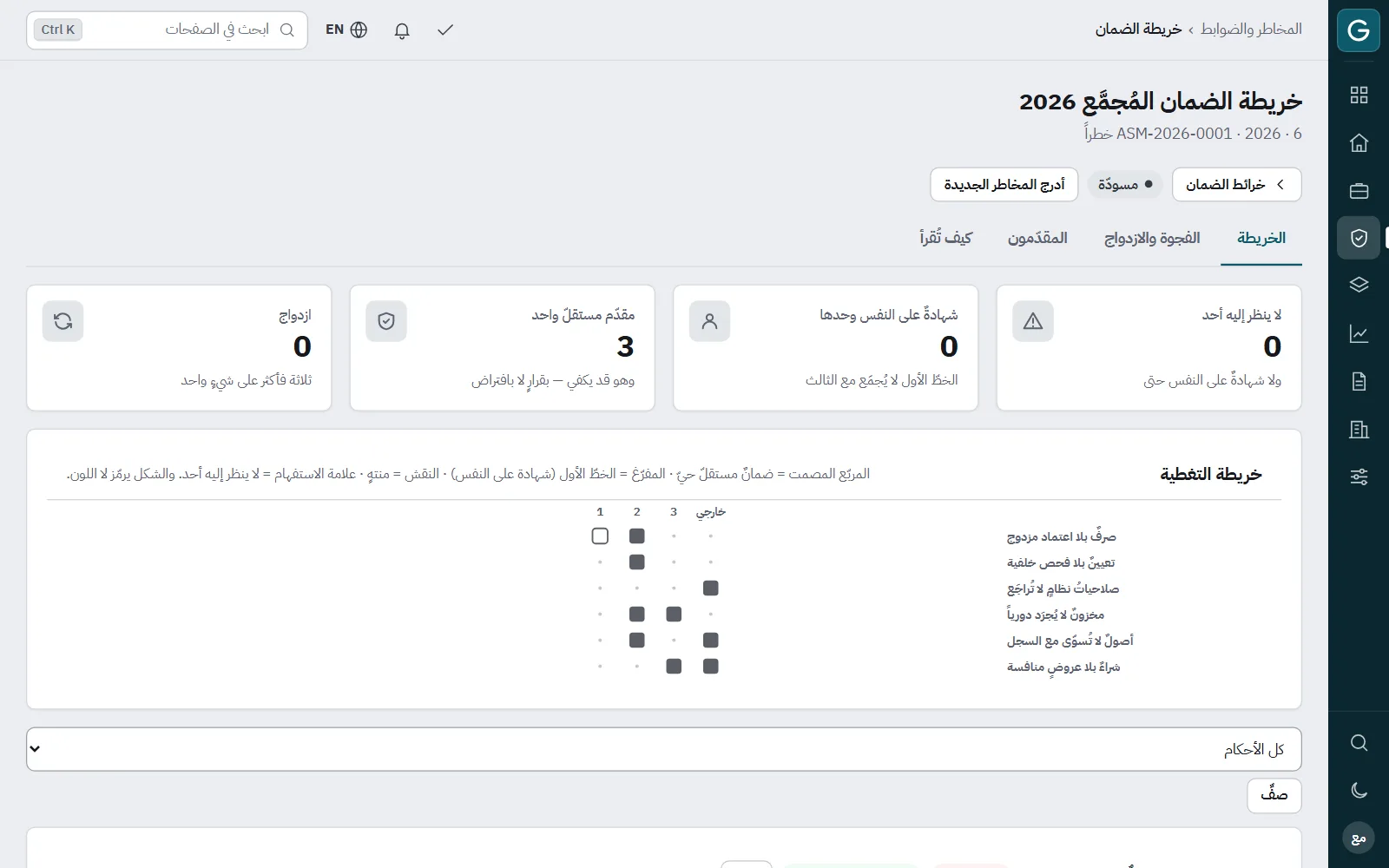Click the مخزونٌ لا يُجرَد دورياً row label
The image size is (1389, 868).
click(x=1056, y=615)
